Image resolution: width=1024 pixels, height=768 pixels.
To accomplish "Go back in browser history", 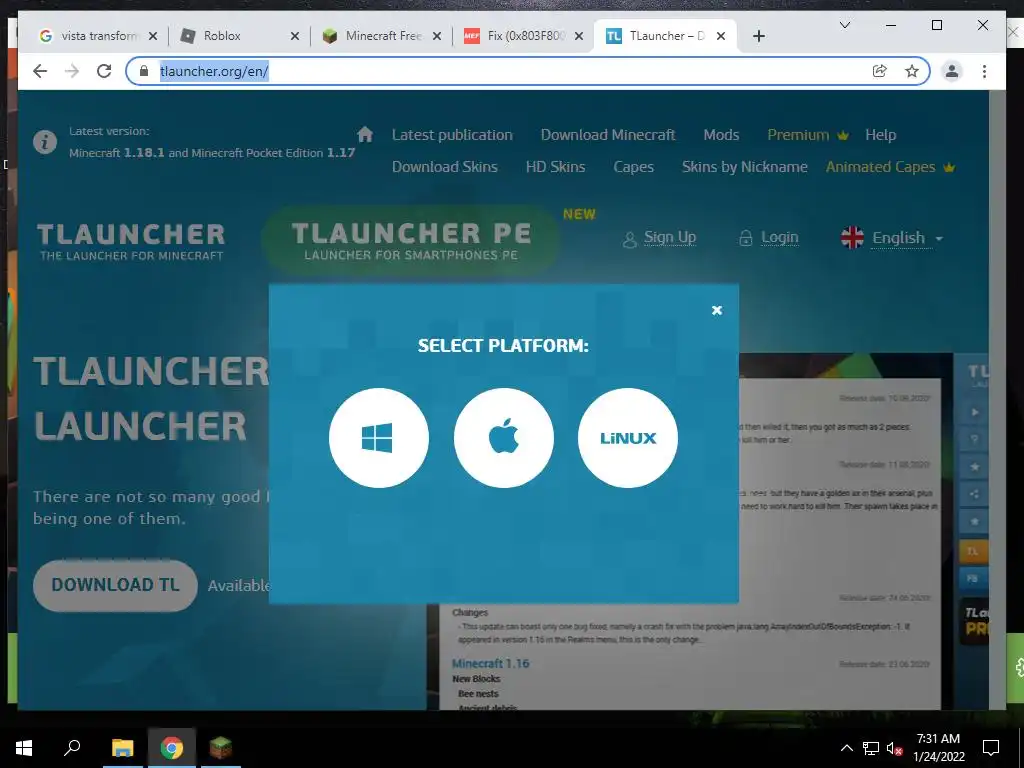I will click(x=40, y=71).
